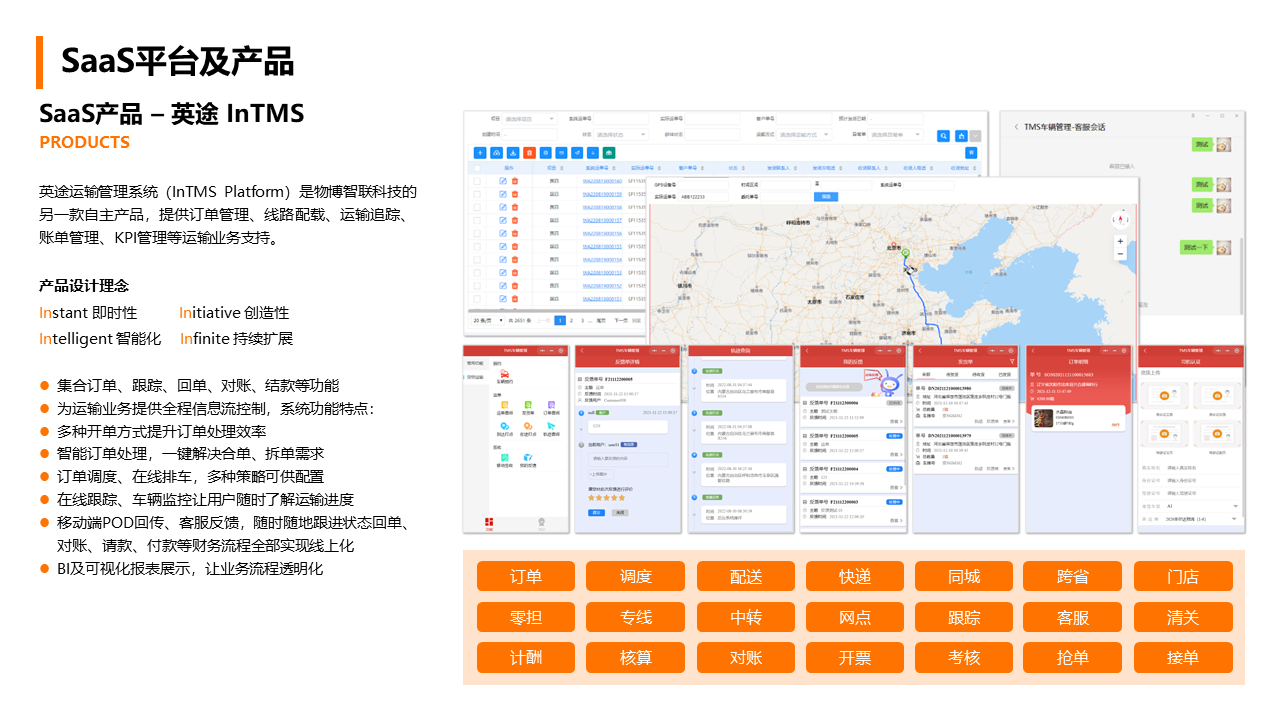Tick checkbox for row IWA220819000157
Screen dimensions: 1280x720
tap(477, 220)
